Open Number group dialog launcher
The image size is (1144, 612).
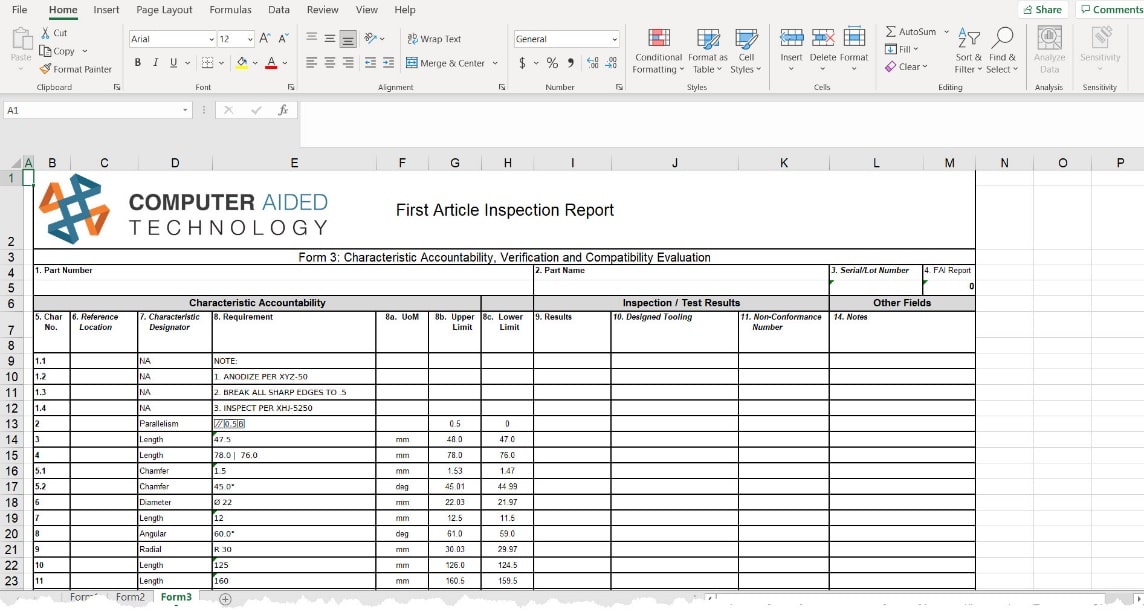(x=619, y=87)
